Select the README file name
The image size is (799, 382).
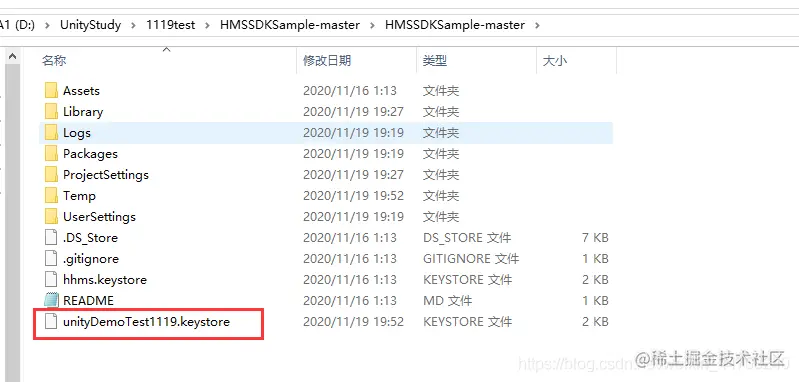pos(88,301)
